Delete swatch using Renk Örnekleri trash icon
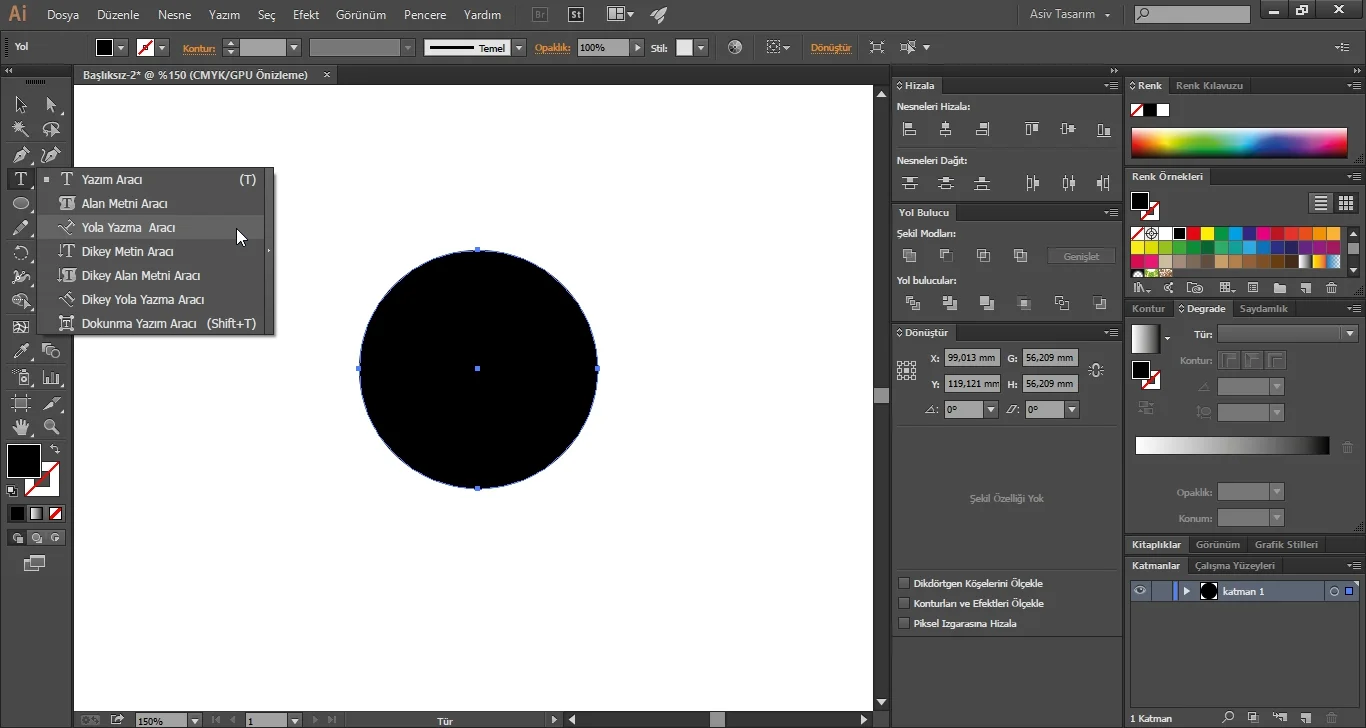Viewport: 1366px width, 728px height. tap(1331, 288)
